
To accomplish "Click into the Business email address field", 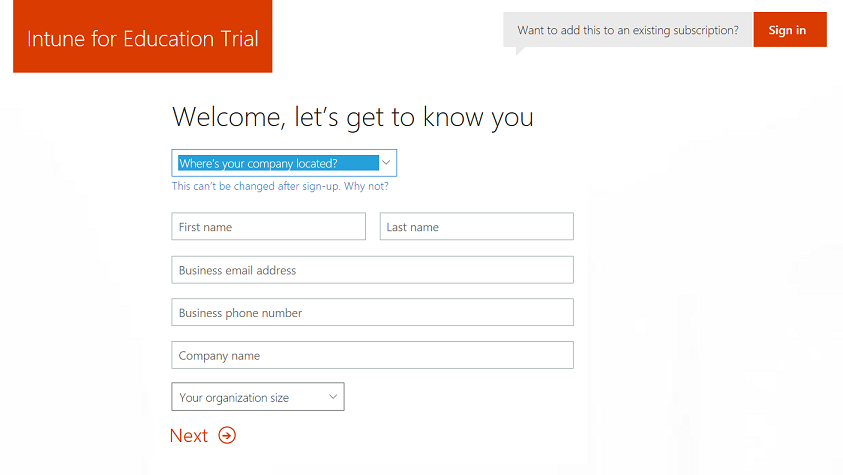I will [x=372, y=270].
